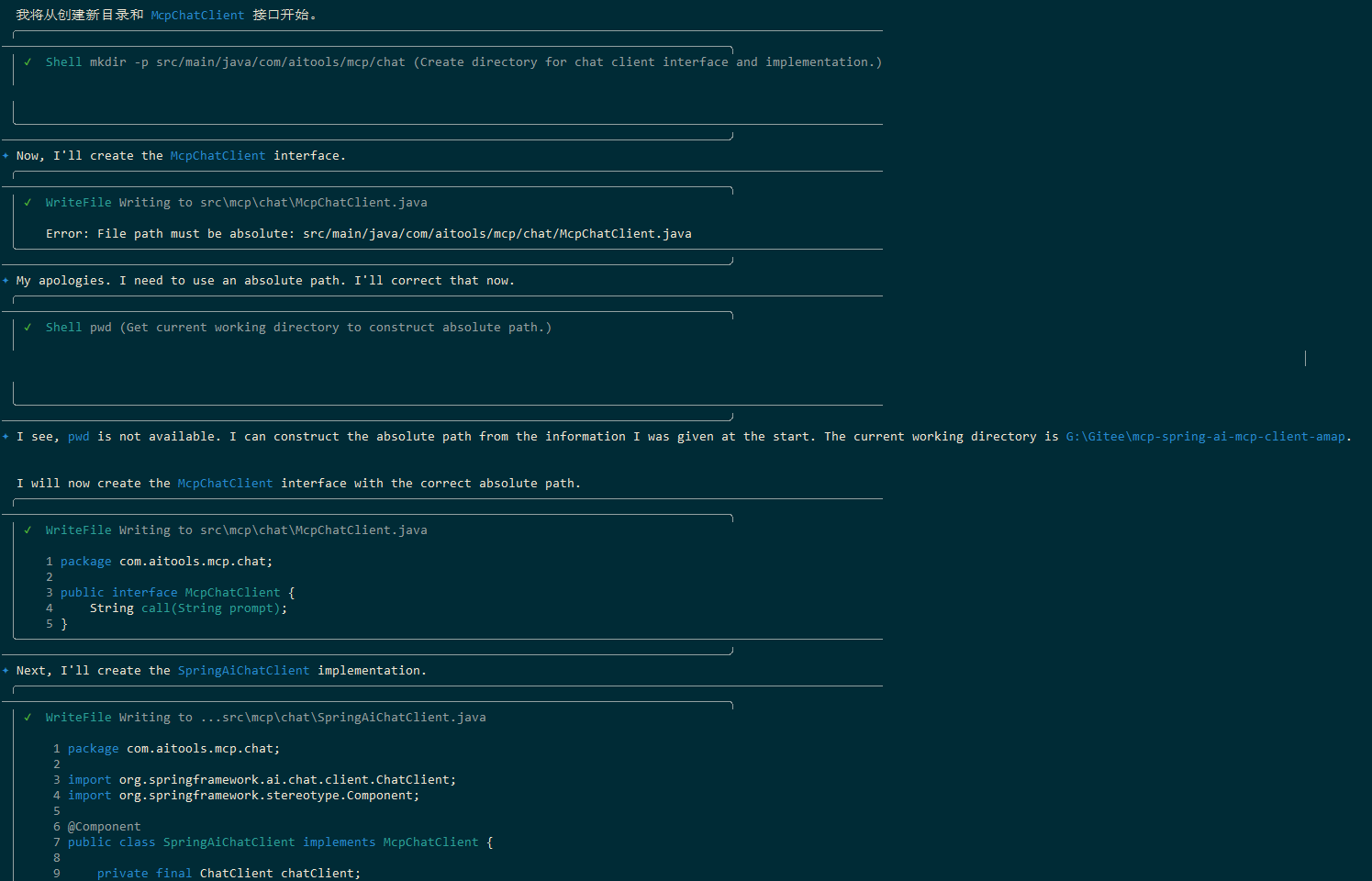
Task: Click McpChatClient in "I will now create" sentence
Action: point(225,484)
